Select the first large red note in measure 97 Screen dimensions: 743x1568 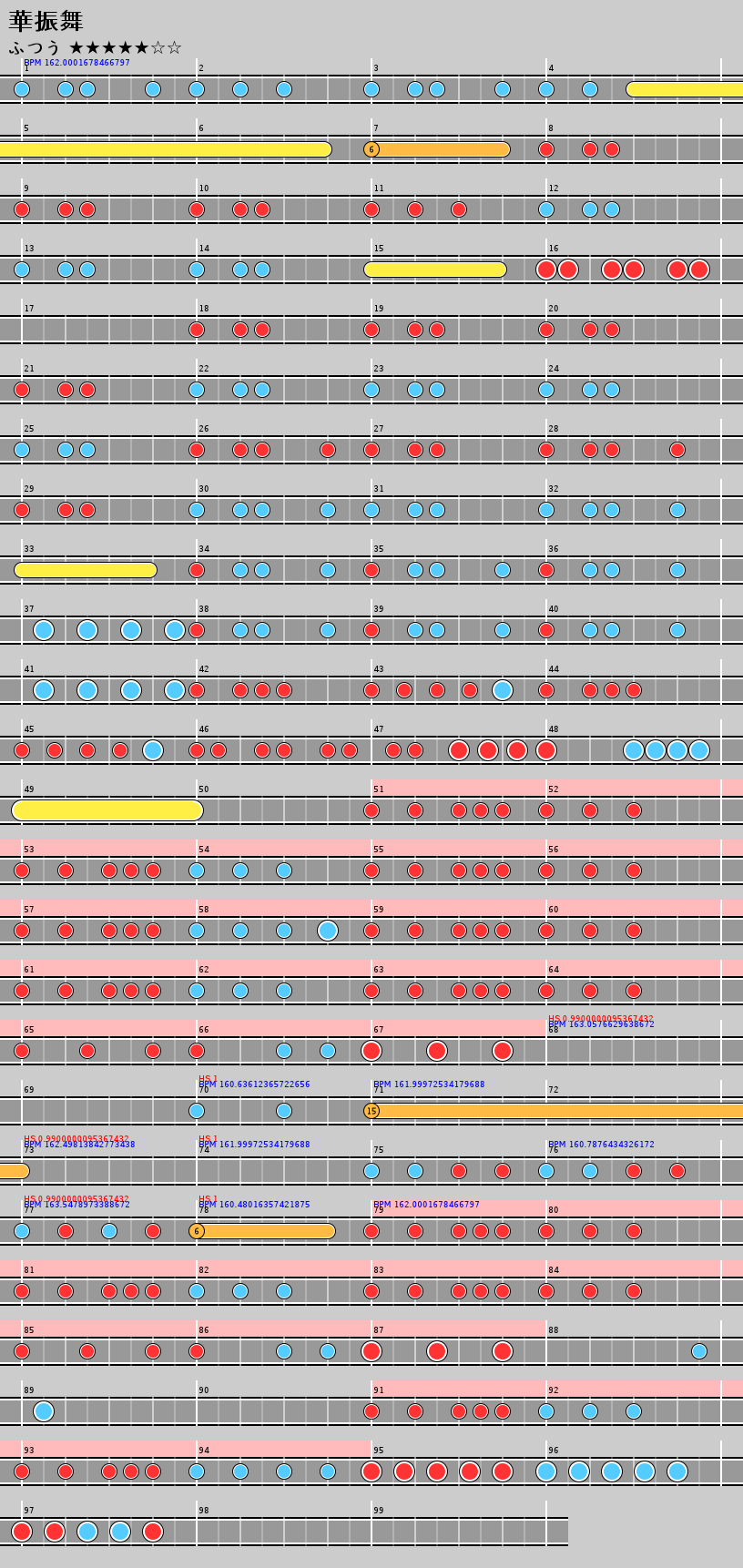pos(22,1532)
